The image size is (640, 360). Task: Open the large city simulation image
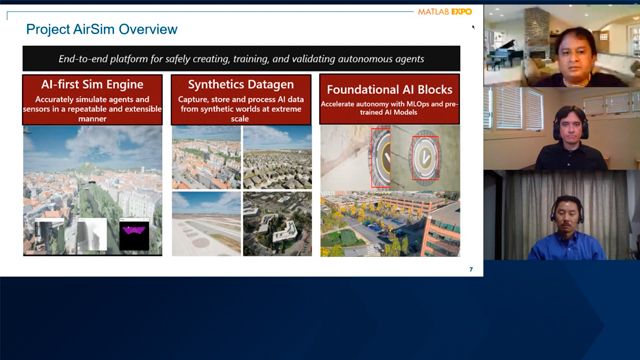pos(92,191)
